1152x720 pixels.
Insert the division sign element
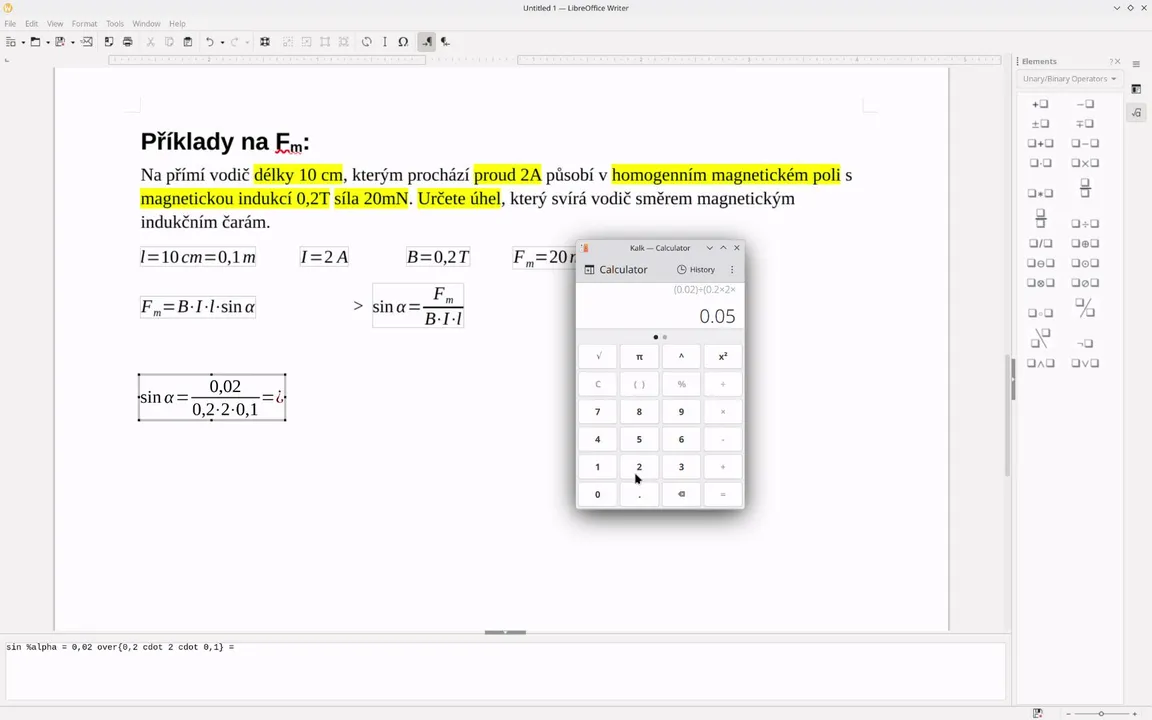(x=1085, y=223)
